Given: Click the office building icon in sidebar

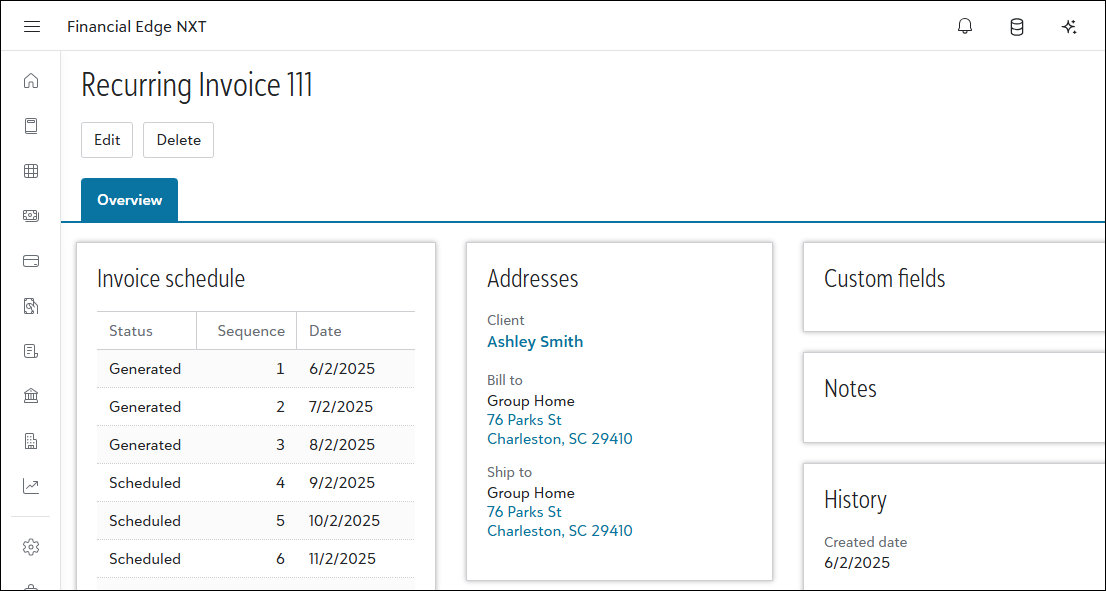Looking at the screenshot, I should pyautogui.click(x=31, y=441).
